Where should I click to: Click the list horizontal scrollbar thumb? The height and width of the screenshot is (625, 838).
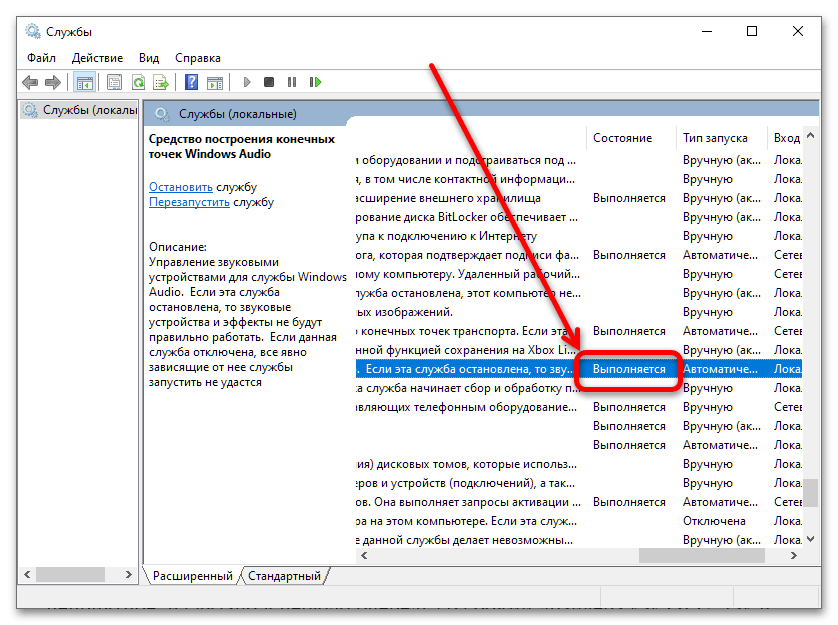click(x=702, y=556)
